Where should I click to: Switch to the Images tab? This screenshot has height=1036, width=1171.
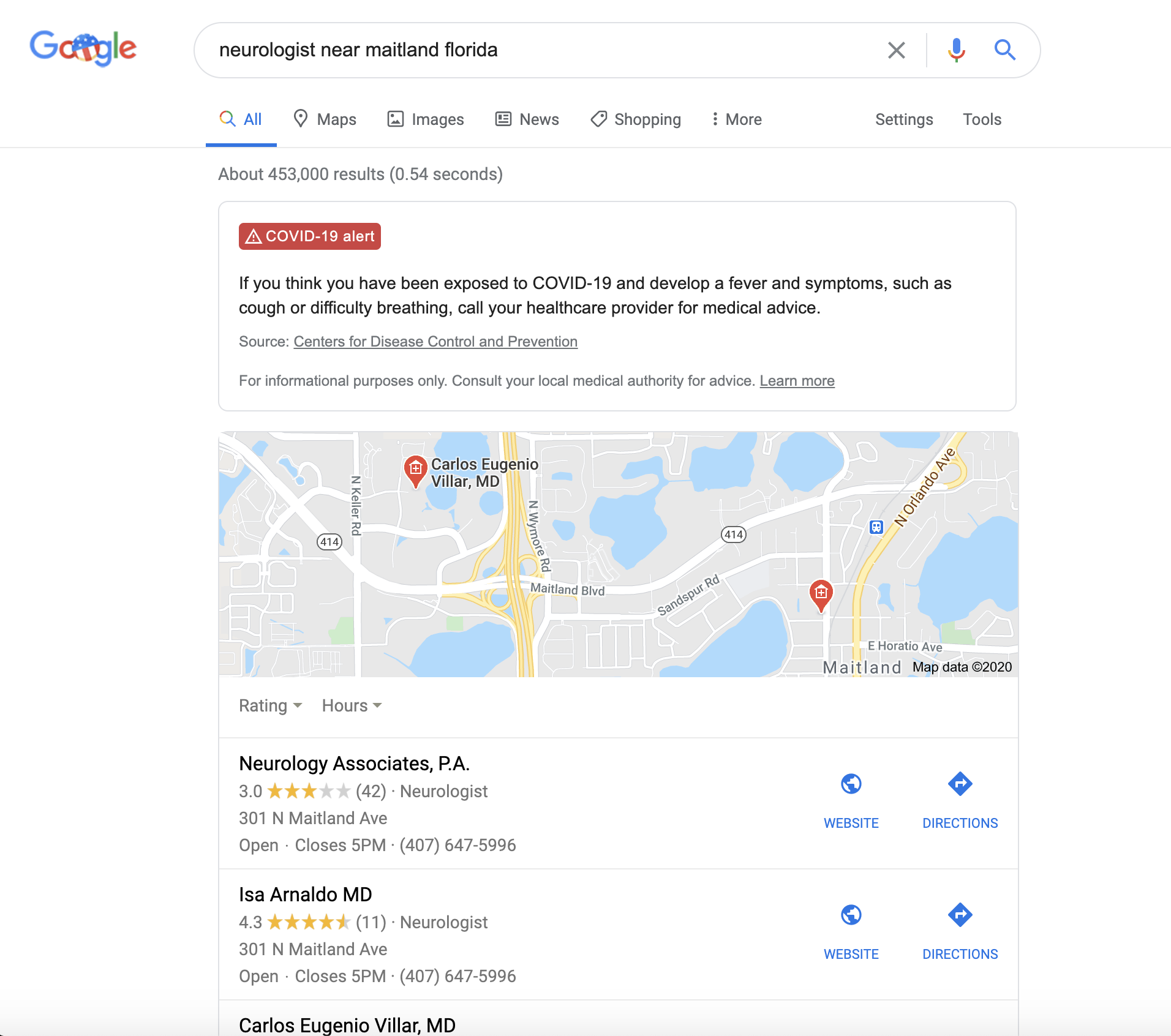click(426, 119)
